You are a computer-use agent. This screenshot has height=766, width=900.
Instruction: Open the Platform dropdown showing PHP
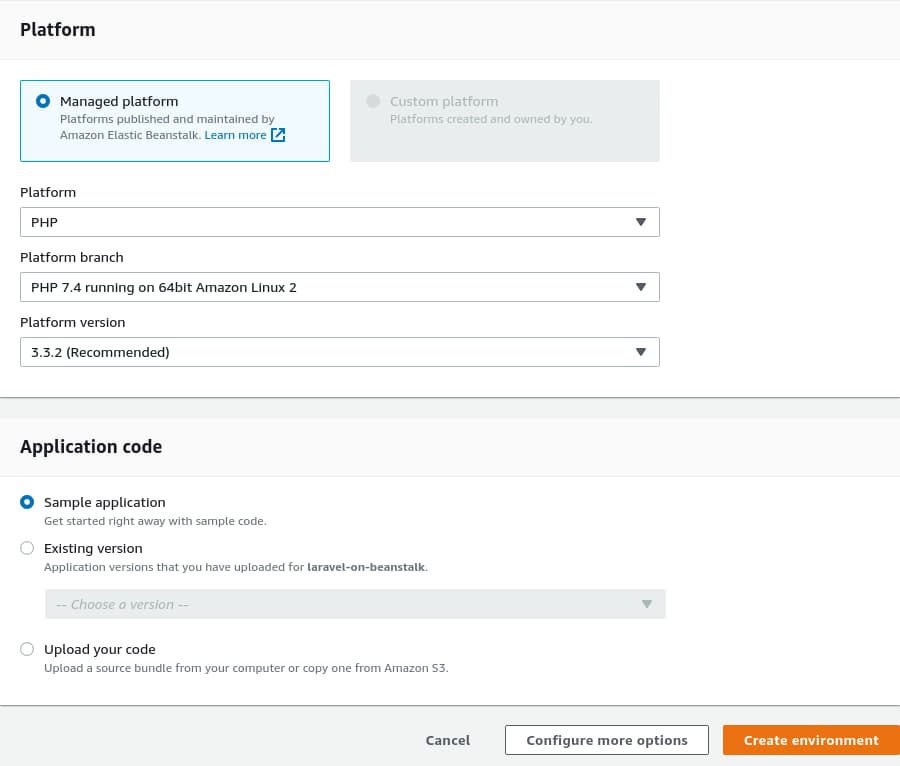pos(340,221)
